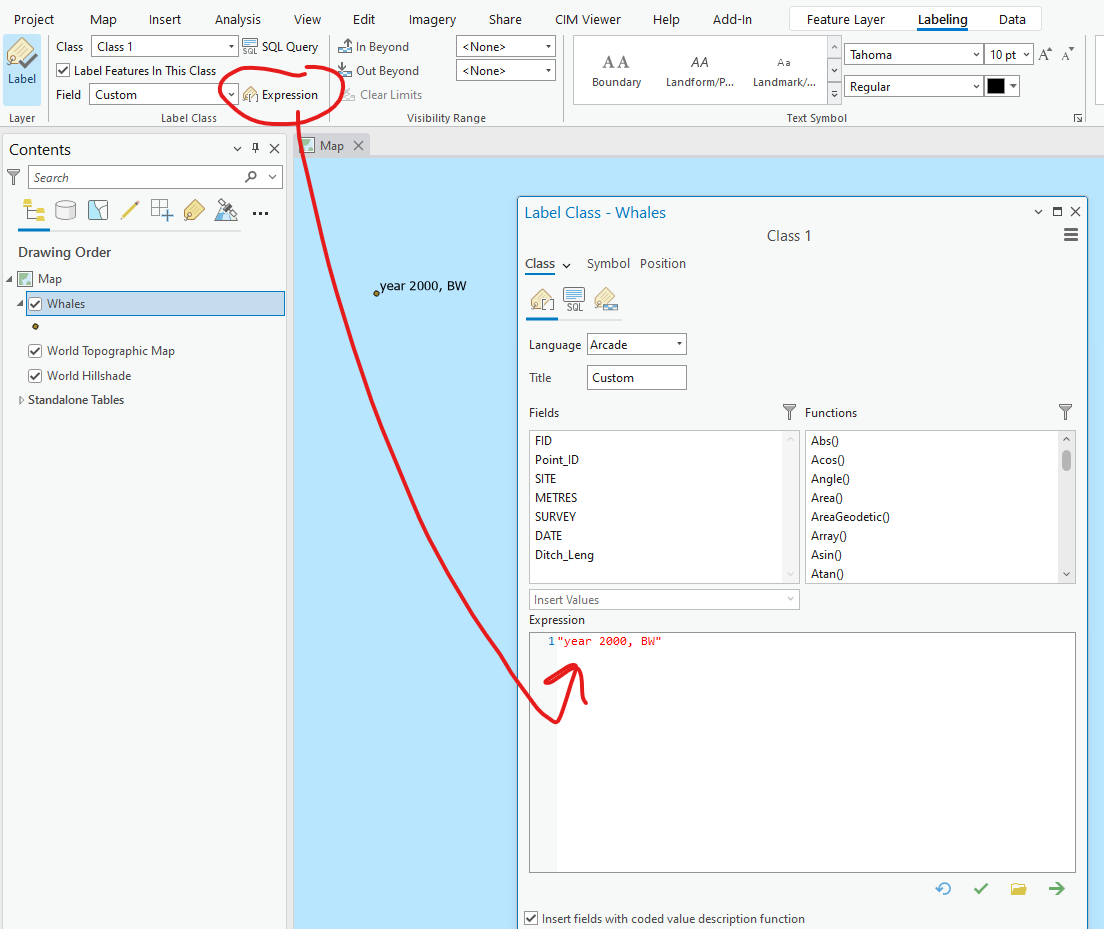
Task: Uncheck the Whales layer visibility
Action: tap(37, 303)
